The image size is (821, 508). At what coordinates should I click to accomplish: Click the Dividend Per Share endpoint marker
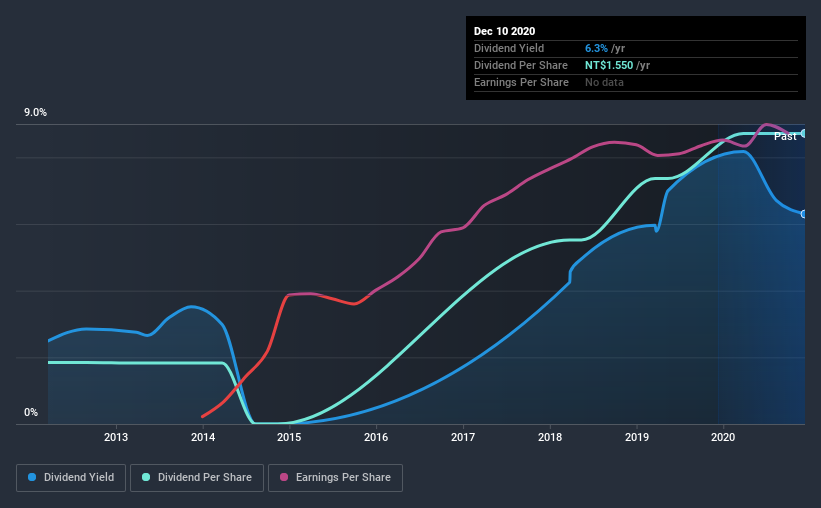click(804, 134)
